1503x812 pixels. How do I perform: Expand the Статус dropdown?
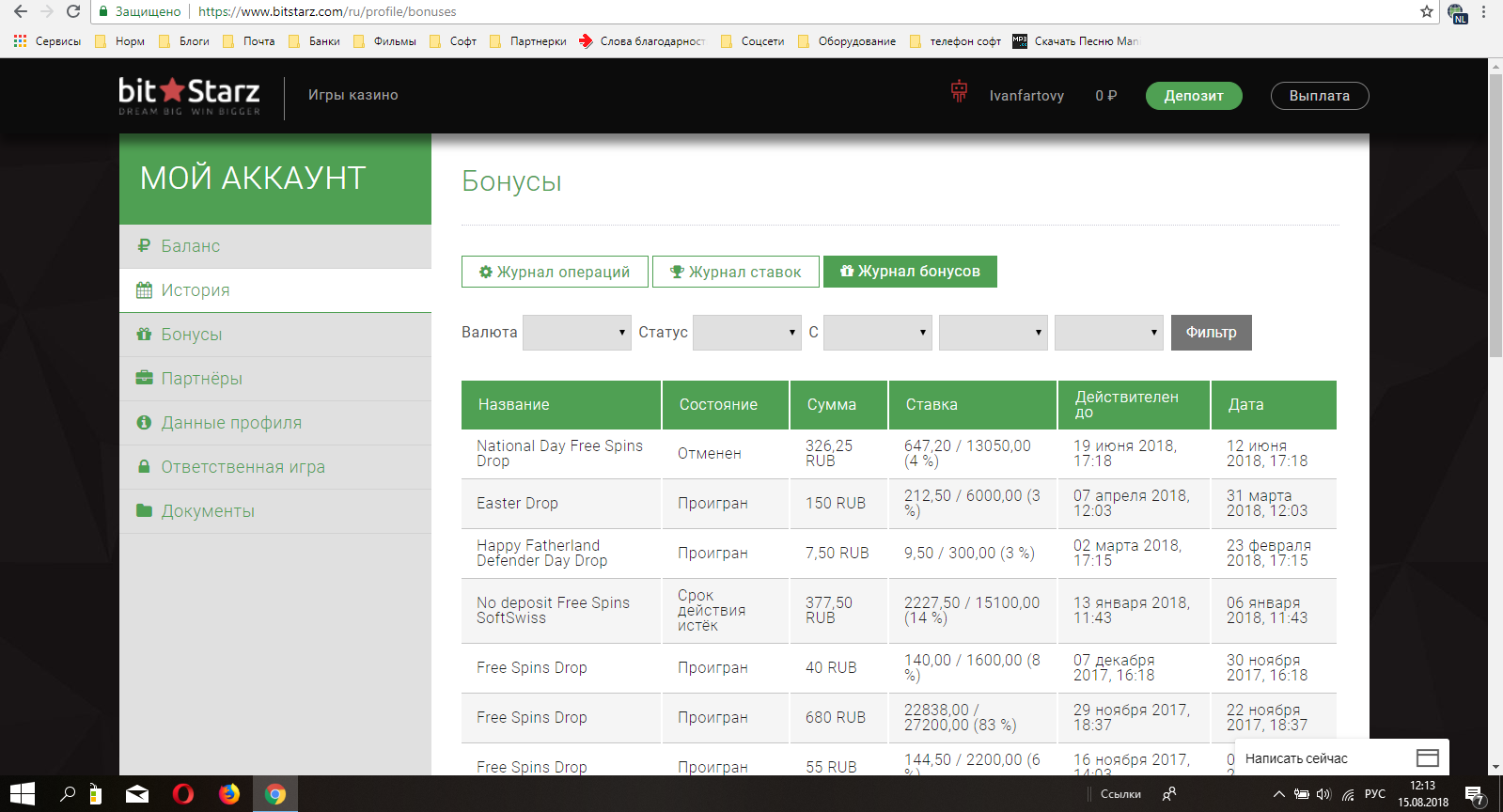click(746, 333)
